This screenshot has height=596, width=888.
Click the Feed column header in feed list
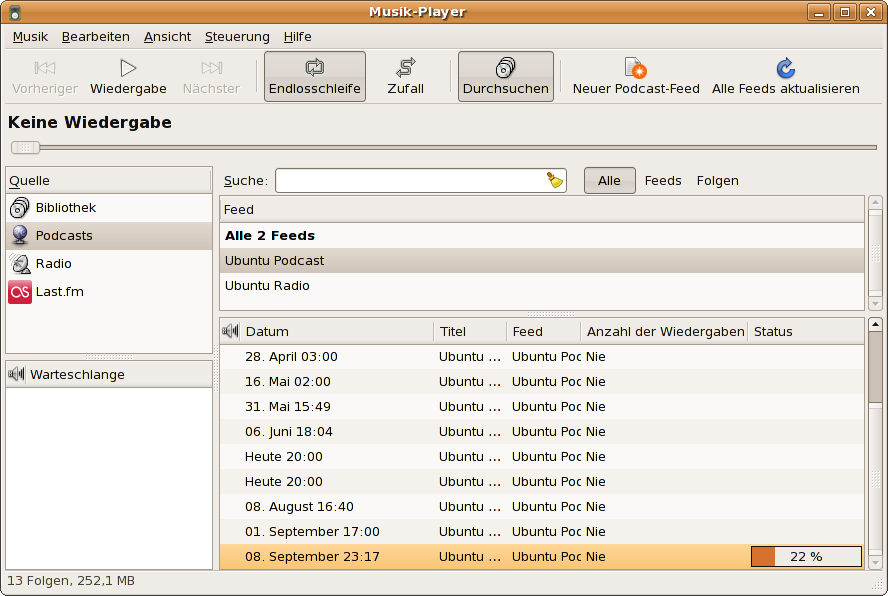[540, 209]
